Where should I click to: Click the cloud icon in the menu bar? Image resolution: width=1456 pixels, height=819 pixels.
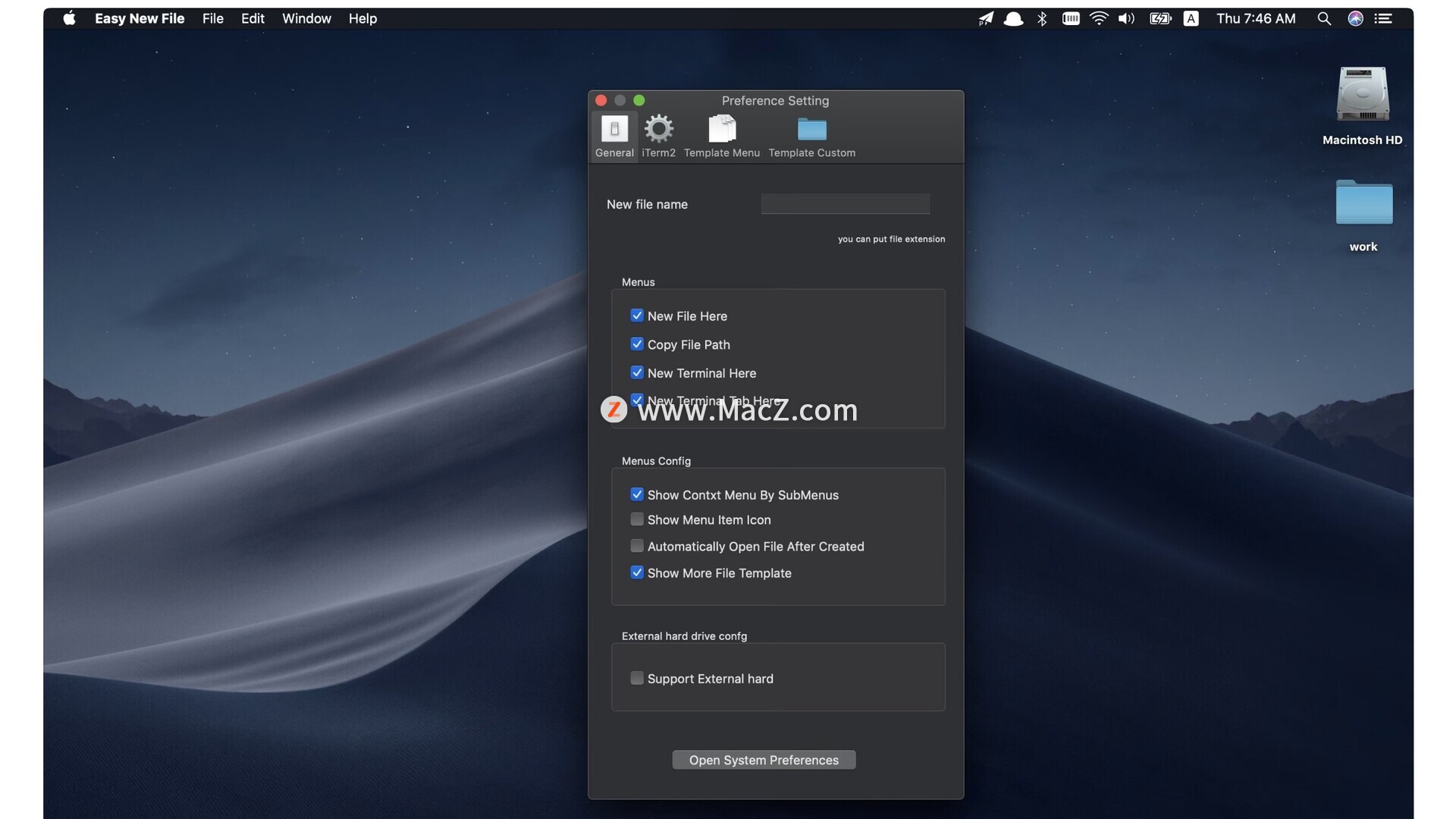click(x=1013, y=19)
